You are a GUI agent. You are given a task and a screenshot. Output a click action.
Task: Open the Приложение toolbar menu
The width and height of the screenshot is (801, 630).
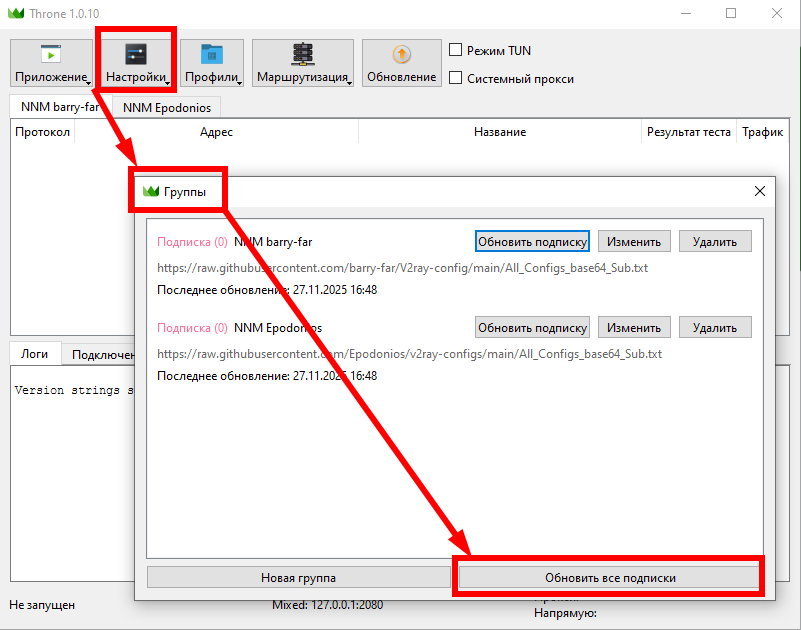tap(51, 63)
